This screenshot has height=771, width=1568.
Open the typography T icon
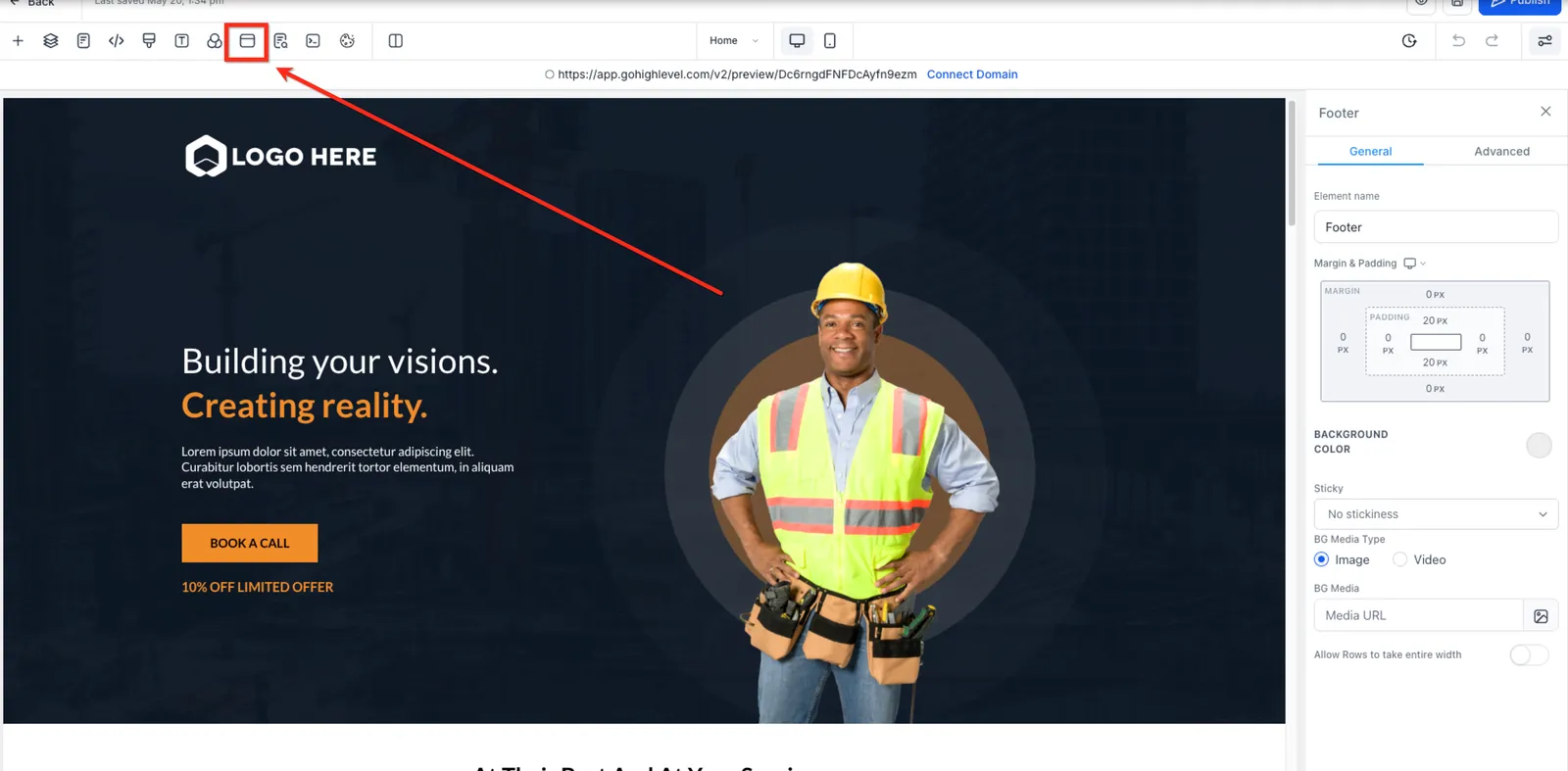[x=182, y=40]
